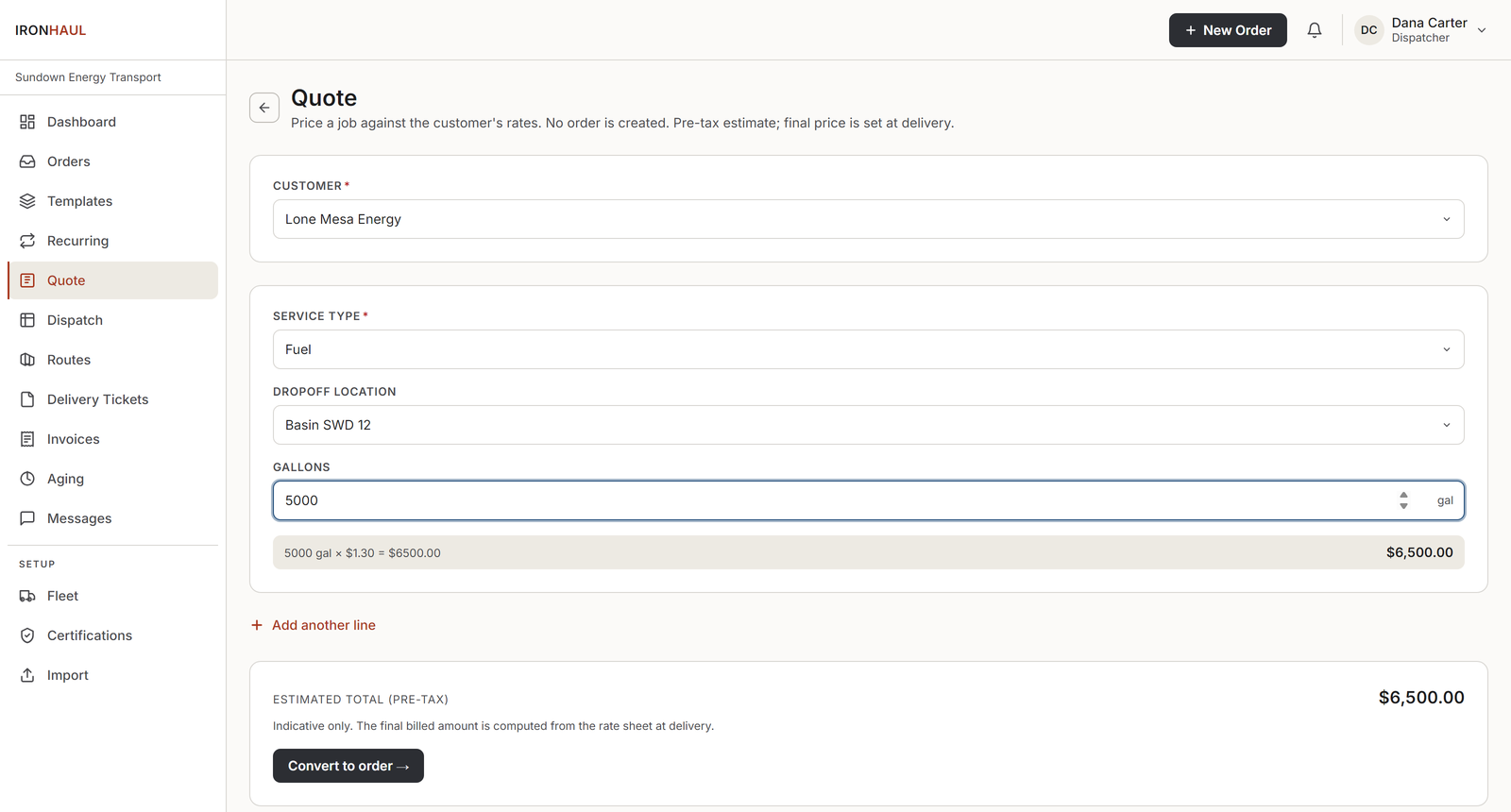Screen dimensions: 1511x812
Task: Click the Service Type chevron arrow
Action: tap(1446, 349)
